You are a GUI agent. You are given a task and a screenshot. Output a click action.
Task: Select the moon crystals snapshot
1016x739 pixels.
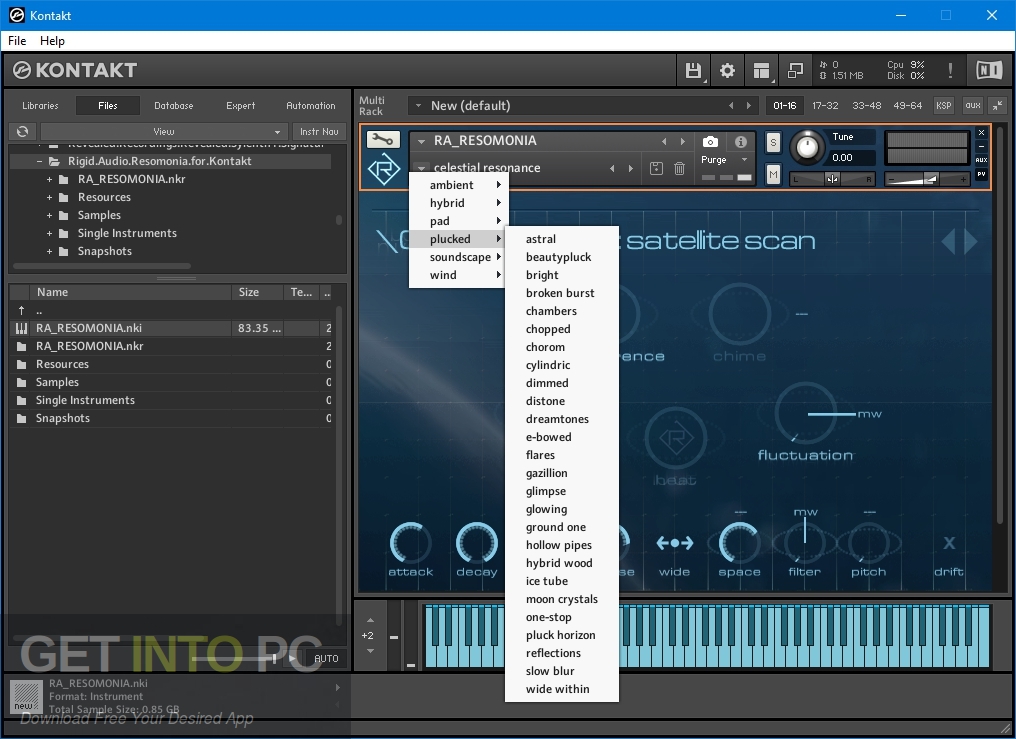pos(562,599)
